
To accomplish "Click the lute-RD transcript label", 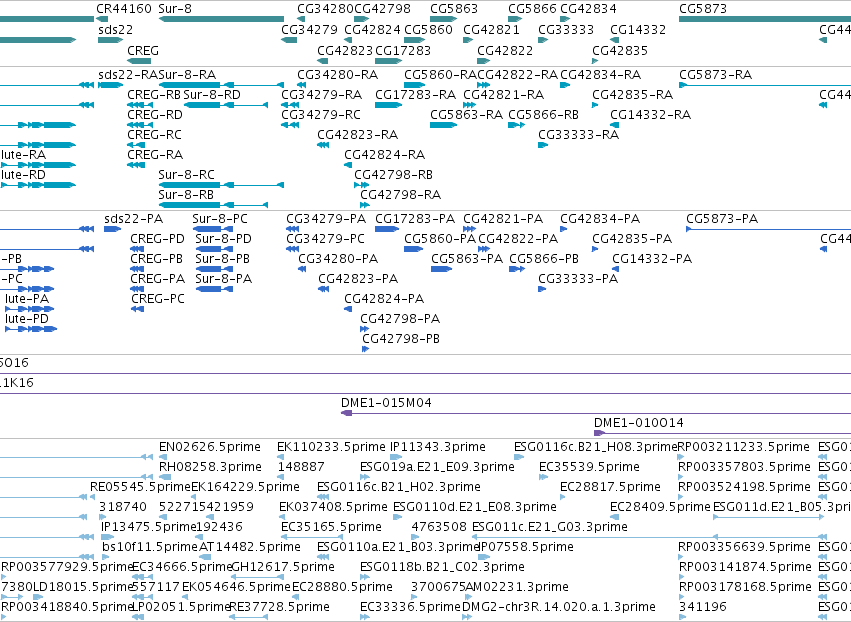I will (23, 175).
